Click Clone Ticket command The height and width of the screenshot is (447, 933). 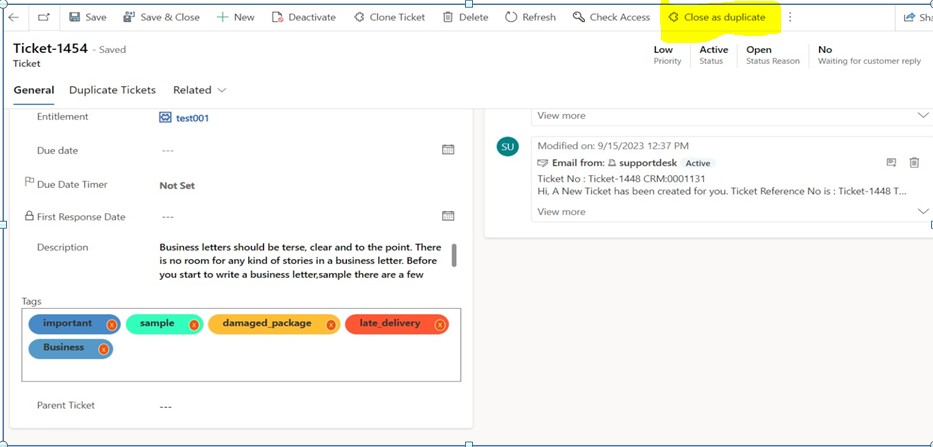point(389,17)
